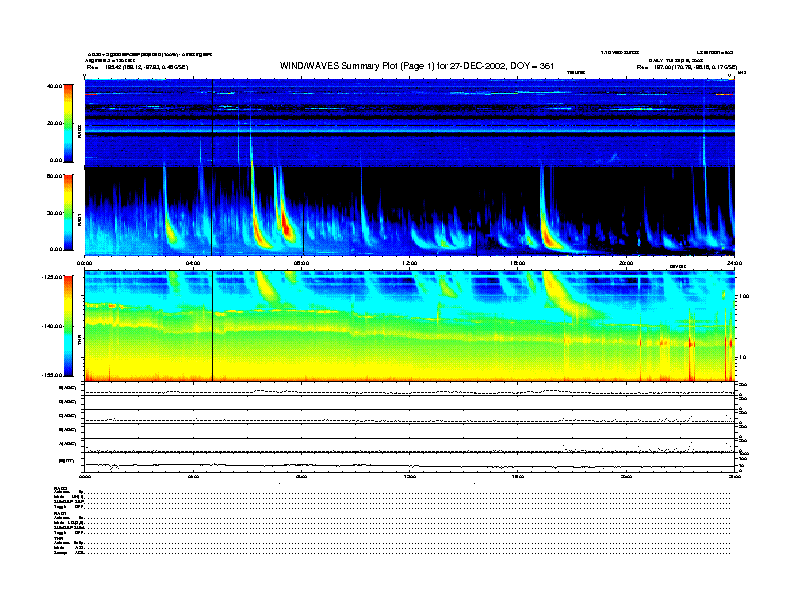Click the RAD2 panel color scale bar
792x612 pixels.
pos(68,123)
